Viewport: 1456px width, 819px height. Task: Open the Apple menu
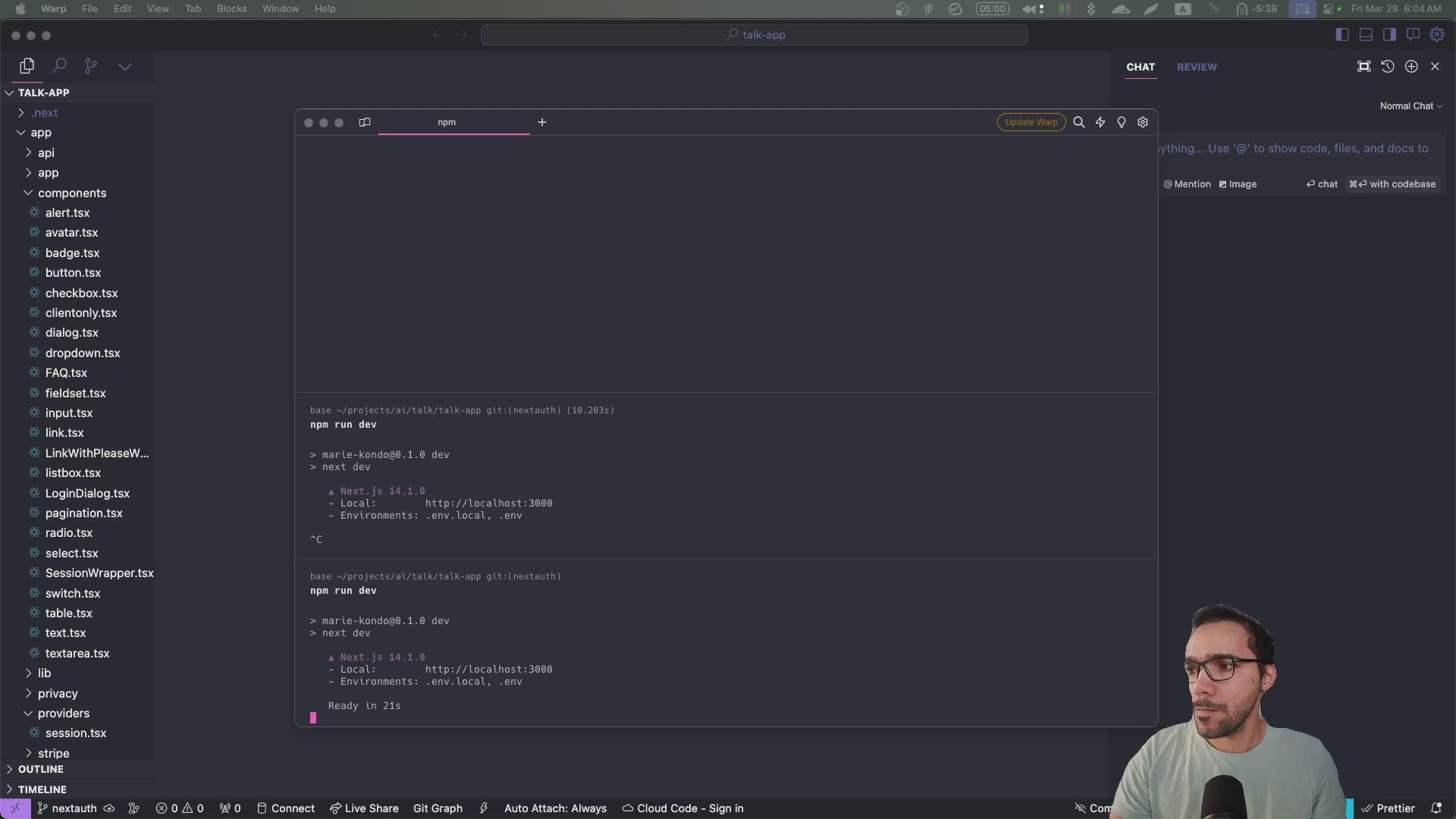(20, 8)
